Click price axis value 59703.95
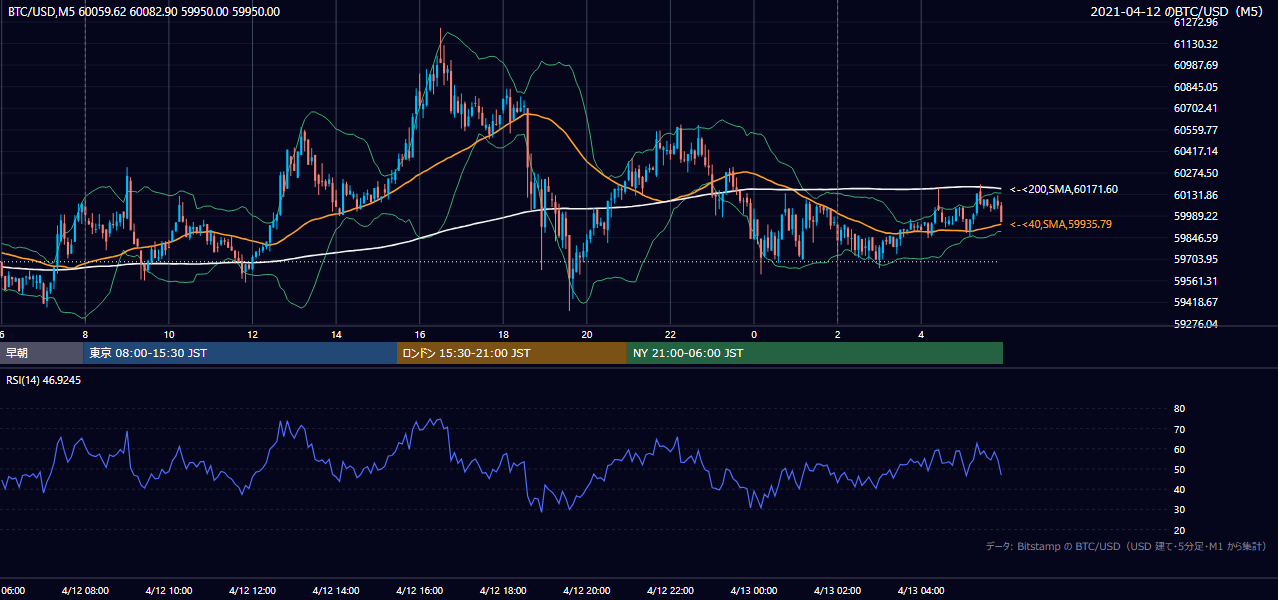This screenshot has width=1278, height=600. [1195, 259]
